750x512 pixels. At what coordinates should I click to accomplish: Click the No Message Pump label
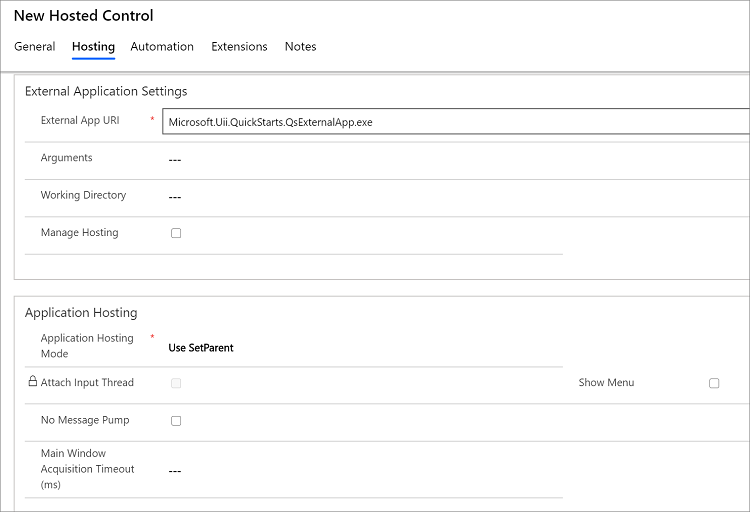coord(85,420)
